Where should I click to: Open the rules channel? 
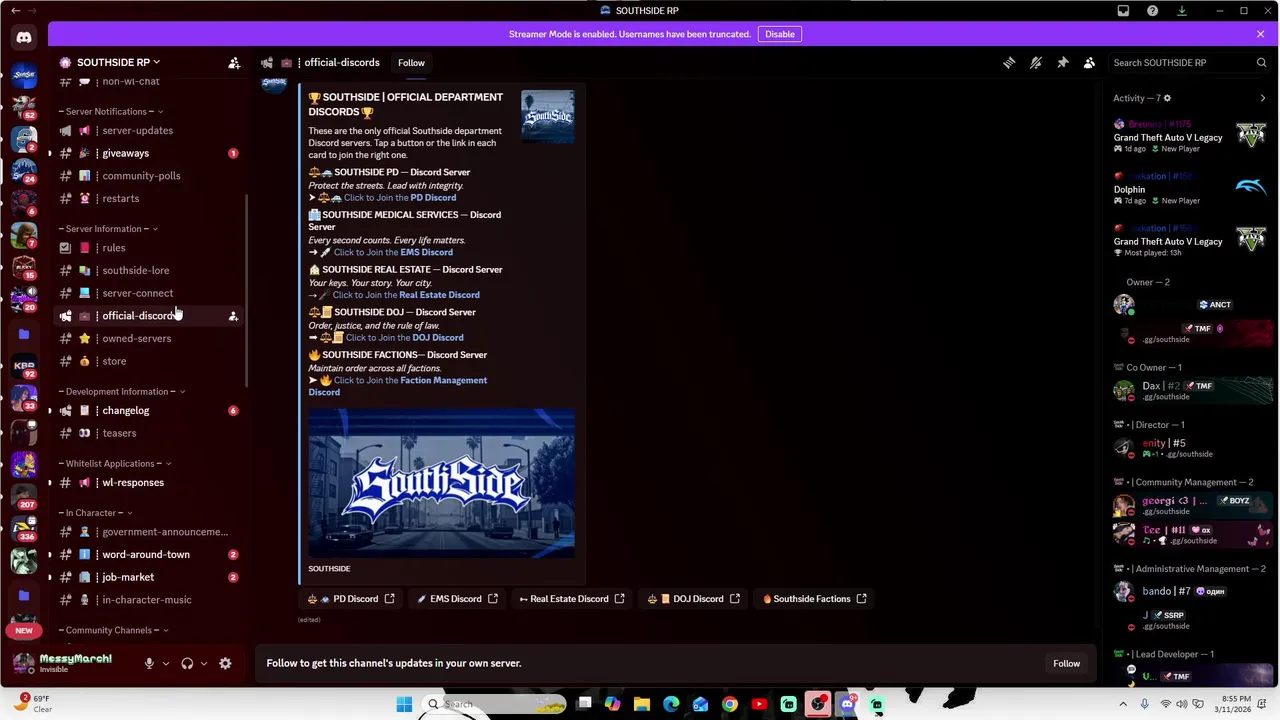coord(147,248)
